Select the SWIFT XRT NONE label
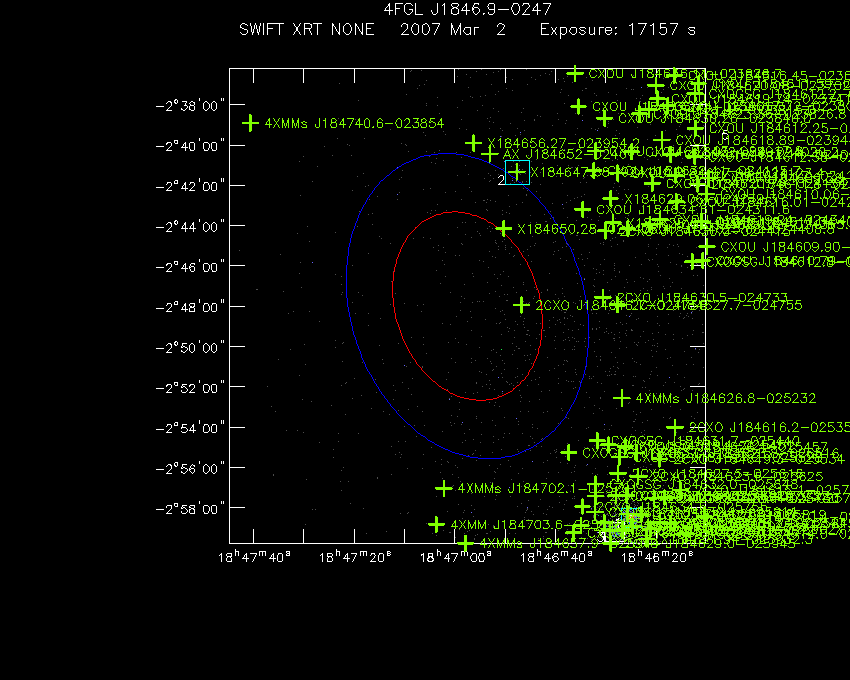The image size is (850, 680). pos(307,29)
